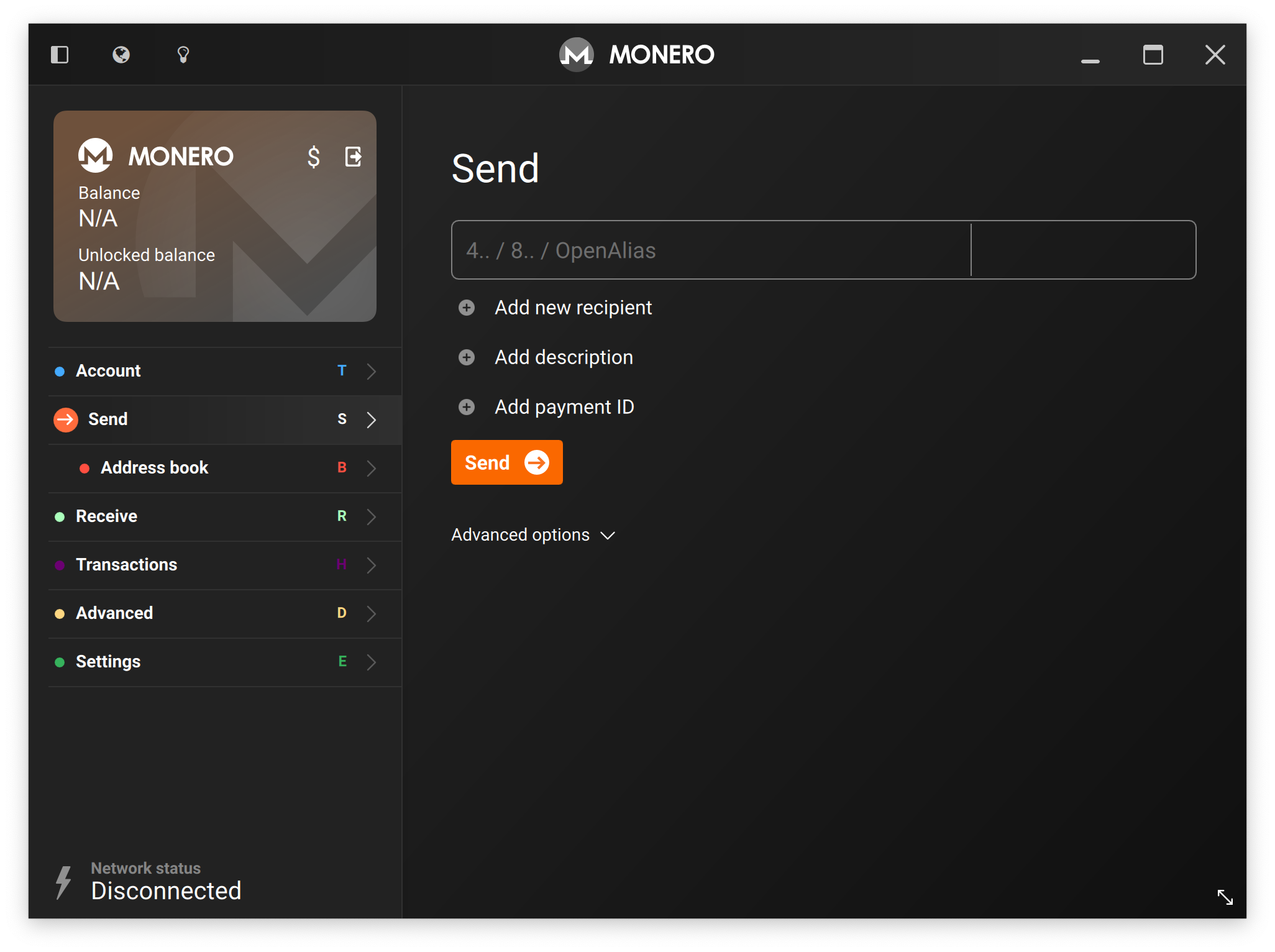Viewport: 1275px width, 952px height.
Task: Click the orange Send button
Action: tap(507, 462)
